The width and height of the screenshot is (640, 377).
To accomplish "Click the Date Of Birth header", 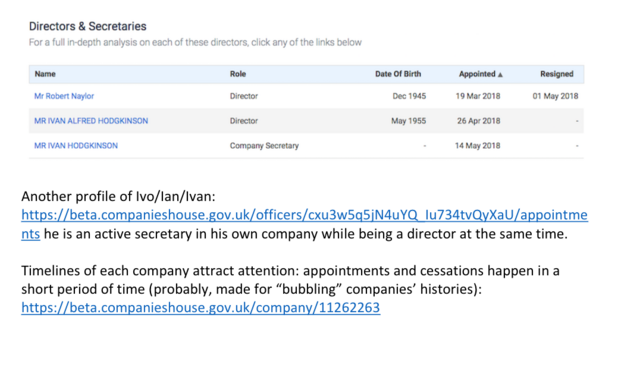I will click(x=398, y=74).
